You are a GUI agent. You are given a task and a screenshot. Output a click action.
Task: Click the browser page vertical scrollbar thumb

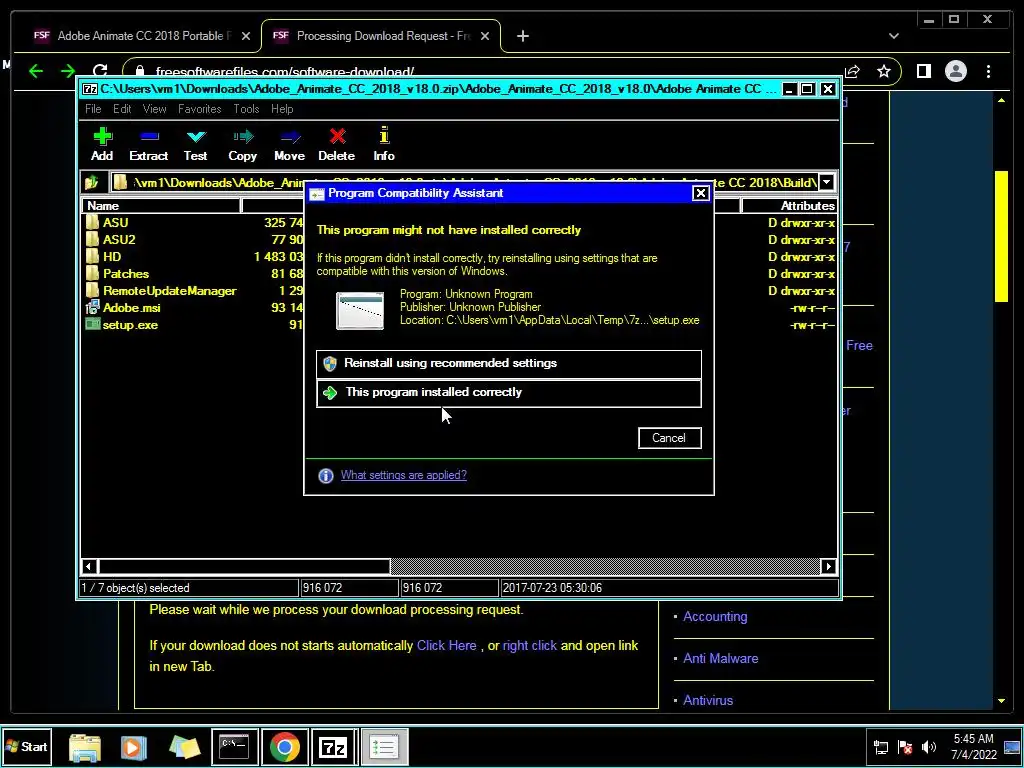point(1001,236)
